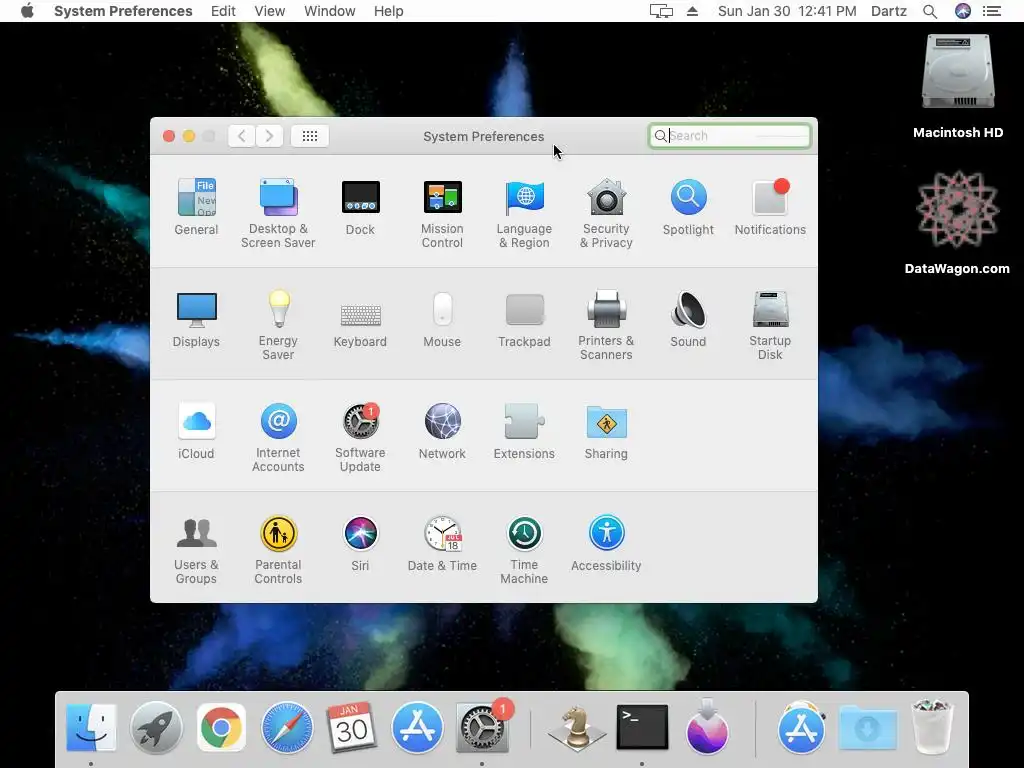Click the Search field in System Preferences

(729, 136)
